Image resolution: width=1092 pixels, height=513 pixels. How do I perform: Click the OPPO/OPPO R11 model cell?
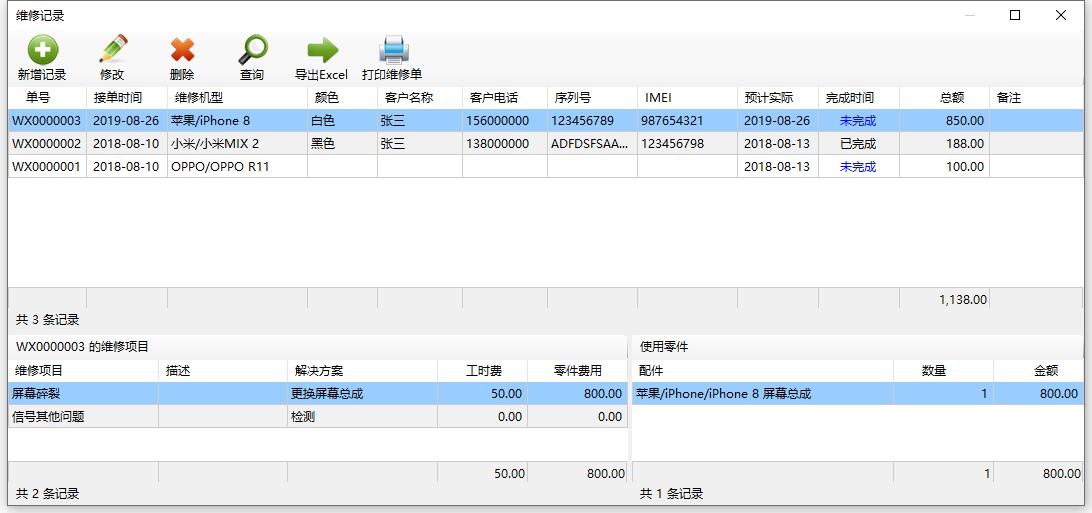click(x=237, y=166)
